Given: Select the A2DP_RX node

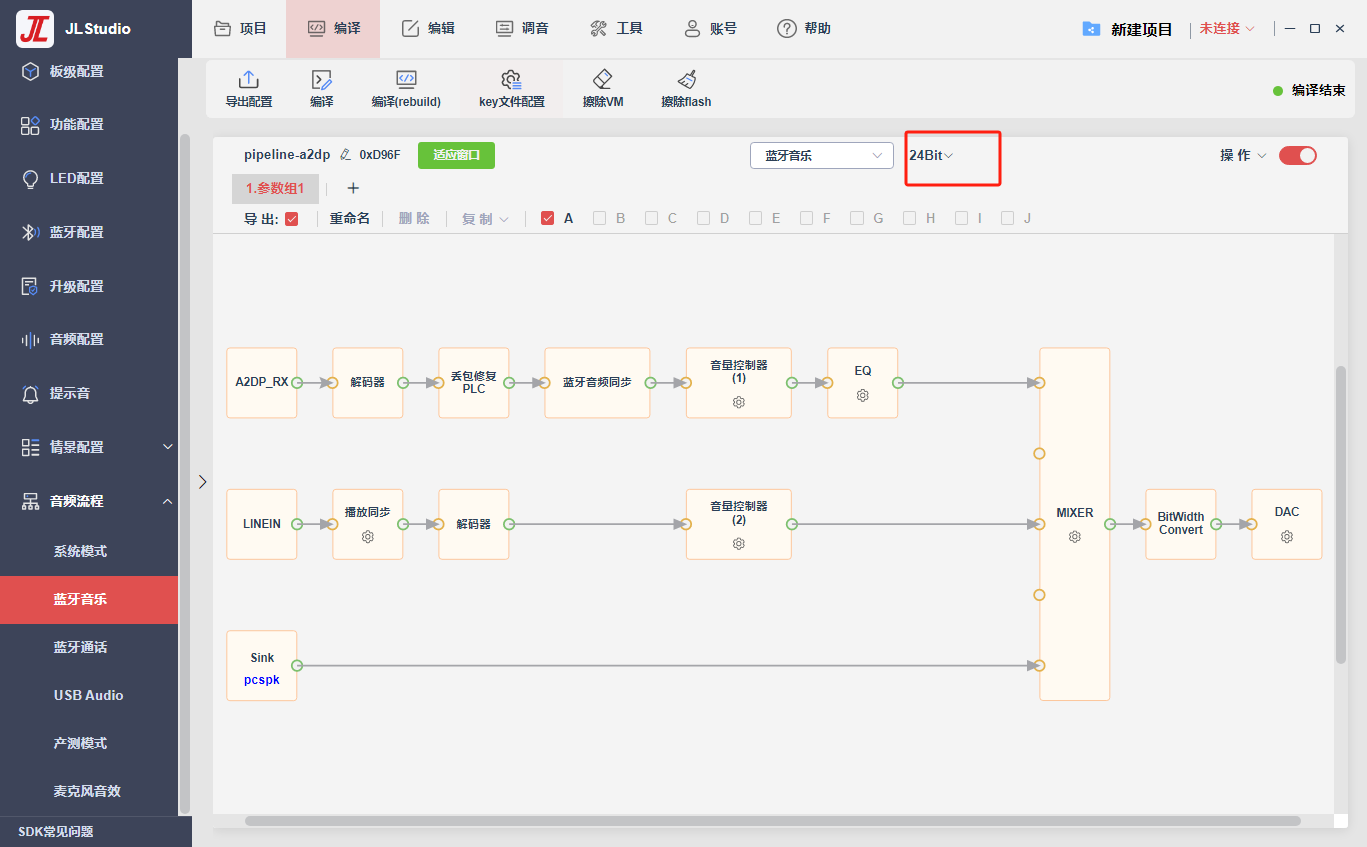Looking at the screenshot, I should [262, 382].
